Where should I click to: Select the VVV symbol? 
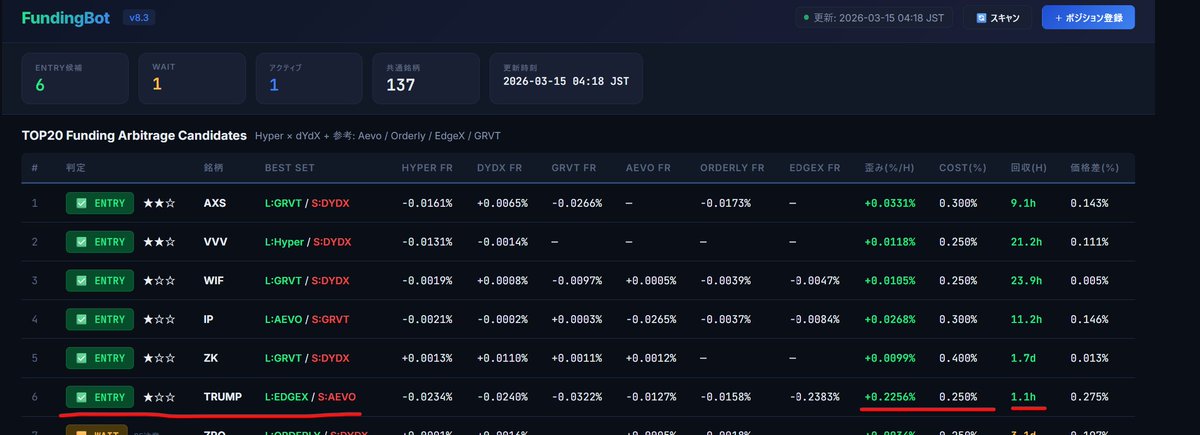(215, 242)
